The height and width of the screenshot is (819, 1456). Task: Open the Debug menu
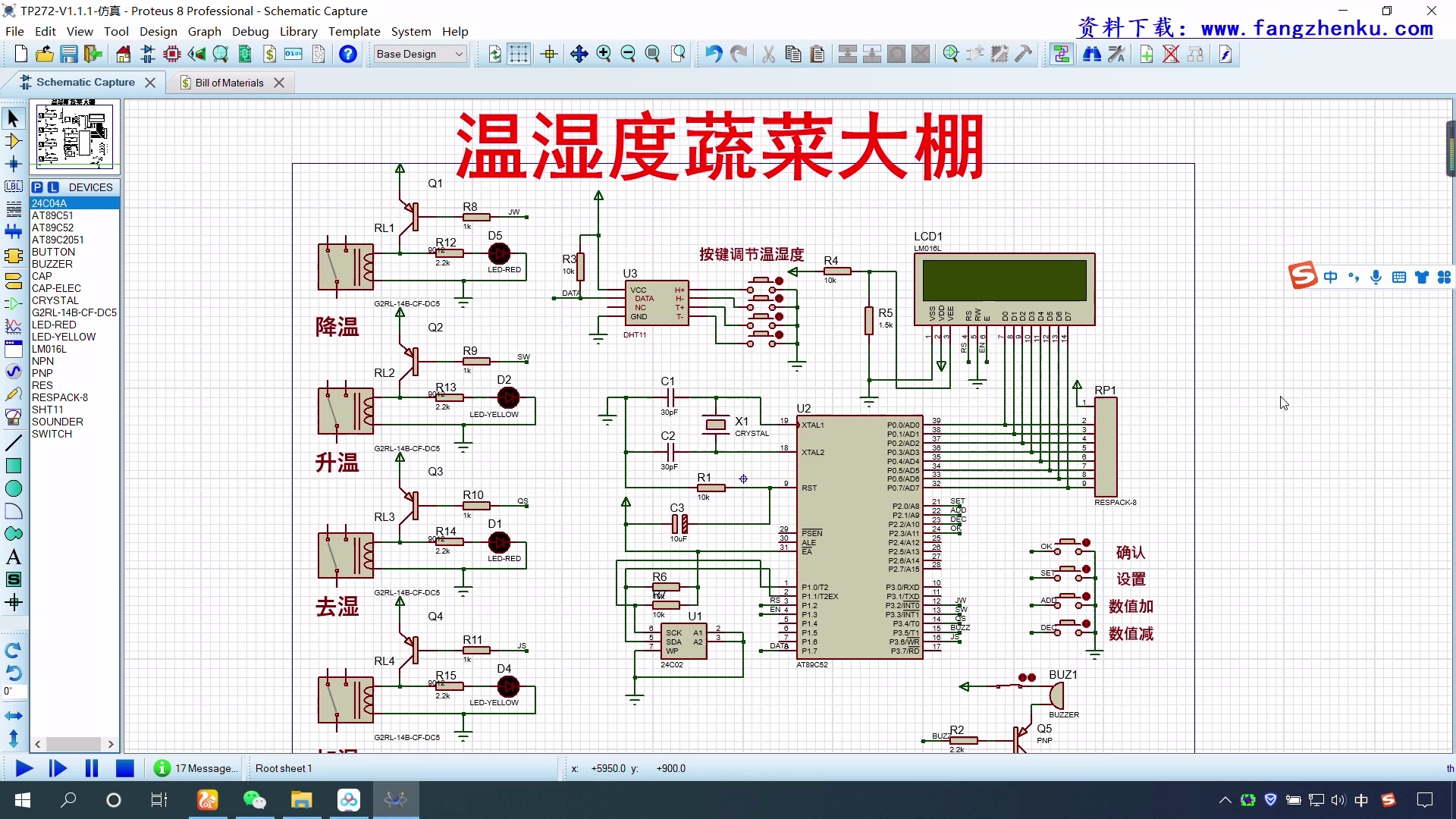[250, 31]
